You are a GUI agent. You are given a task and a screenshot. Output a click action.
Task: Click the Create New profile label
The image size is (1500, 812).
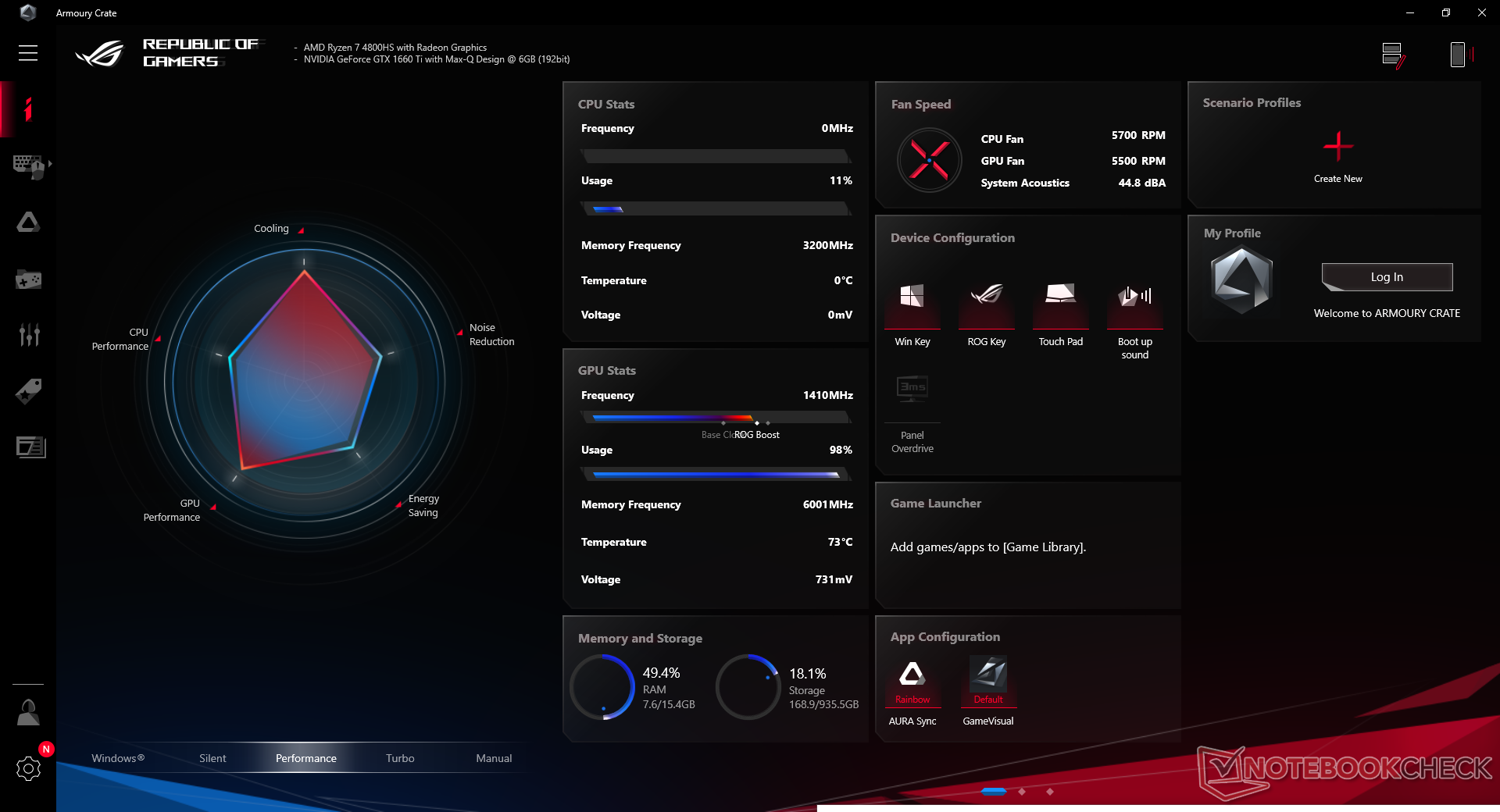(x=1338, y=179)
